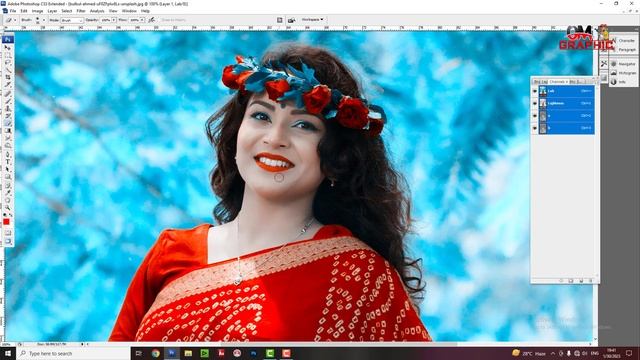Image resolution: width=640 pixels, height=360 pixels.
Task: Open the Image menu
Action: pos(37,11)
